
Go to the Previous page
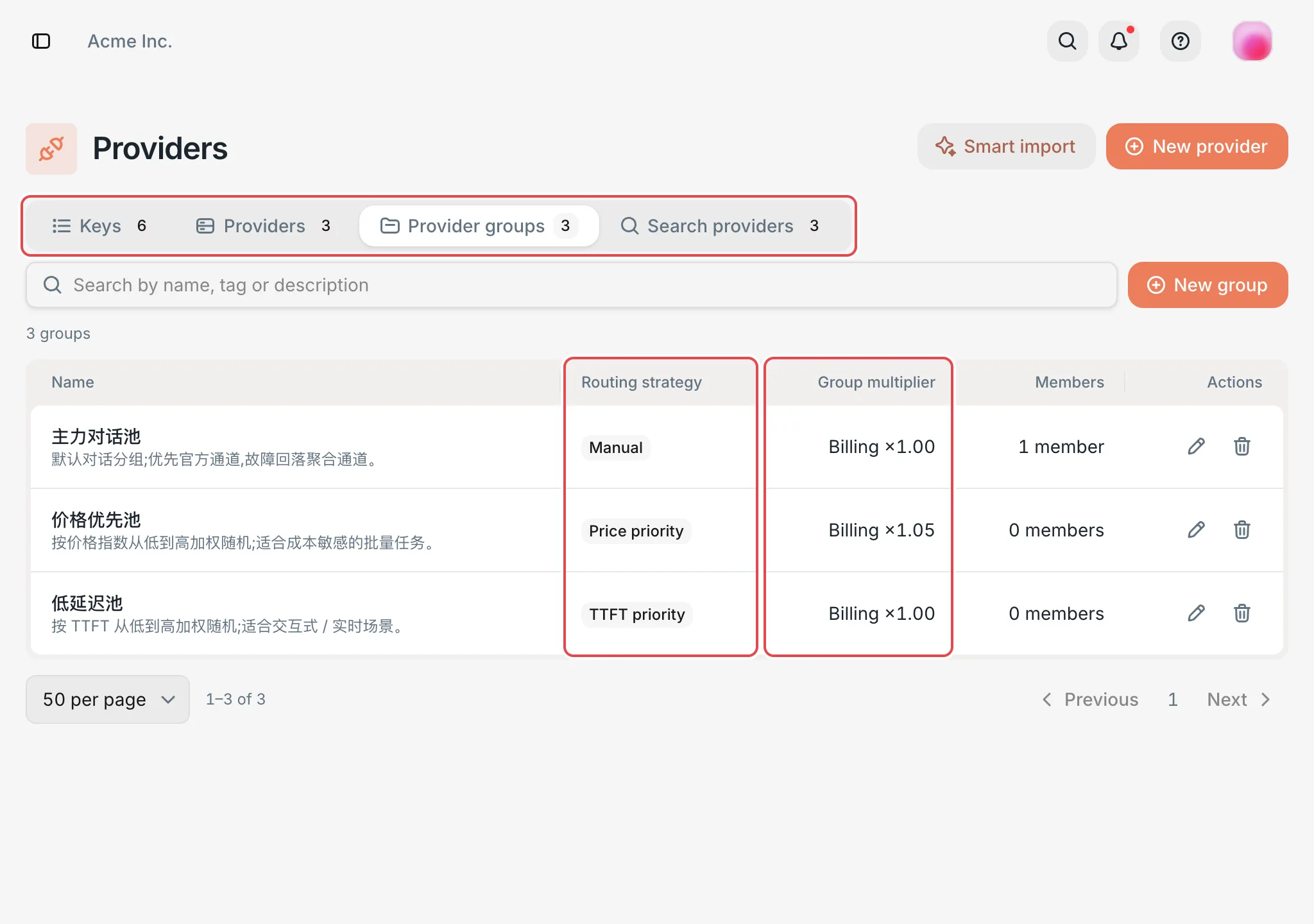(1089, 699)
